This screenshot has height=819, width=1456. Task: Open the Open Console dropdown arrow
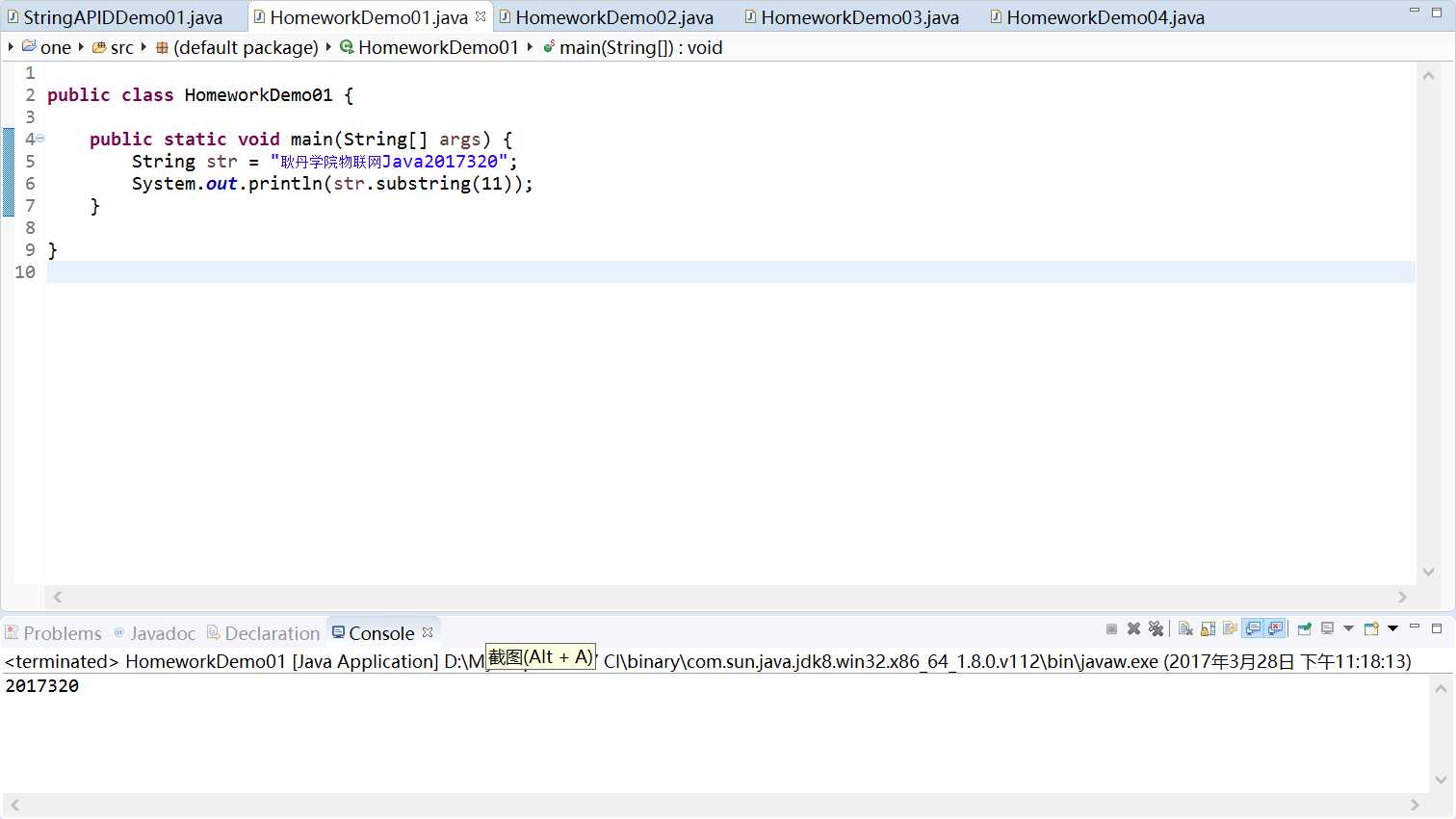(x=1392, y=629)
